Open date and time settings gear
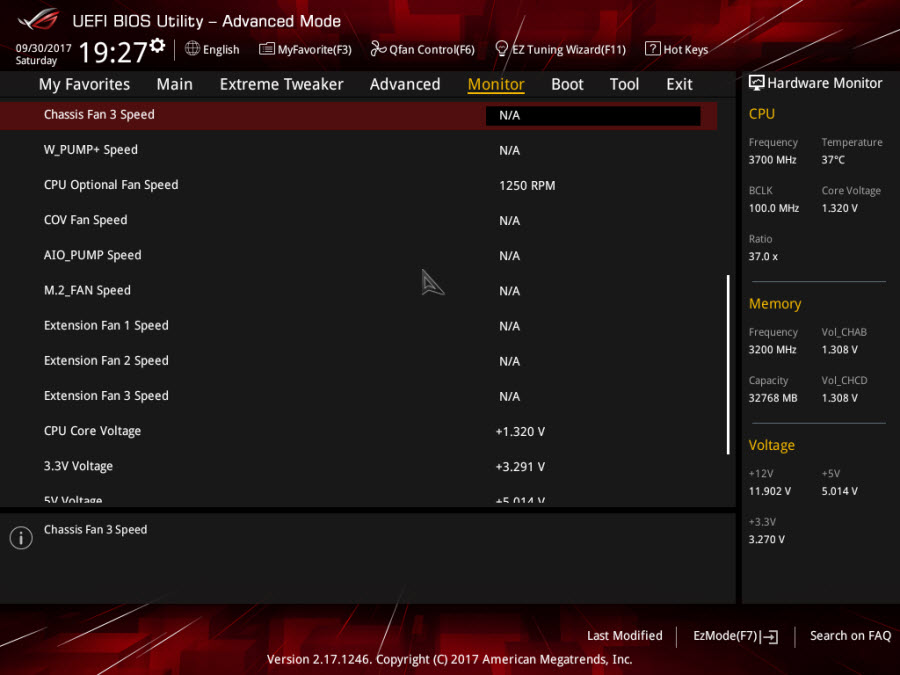The image size is (900, 675). coord(157,45)
